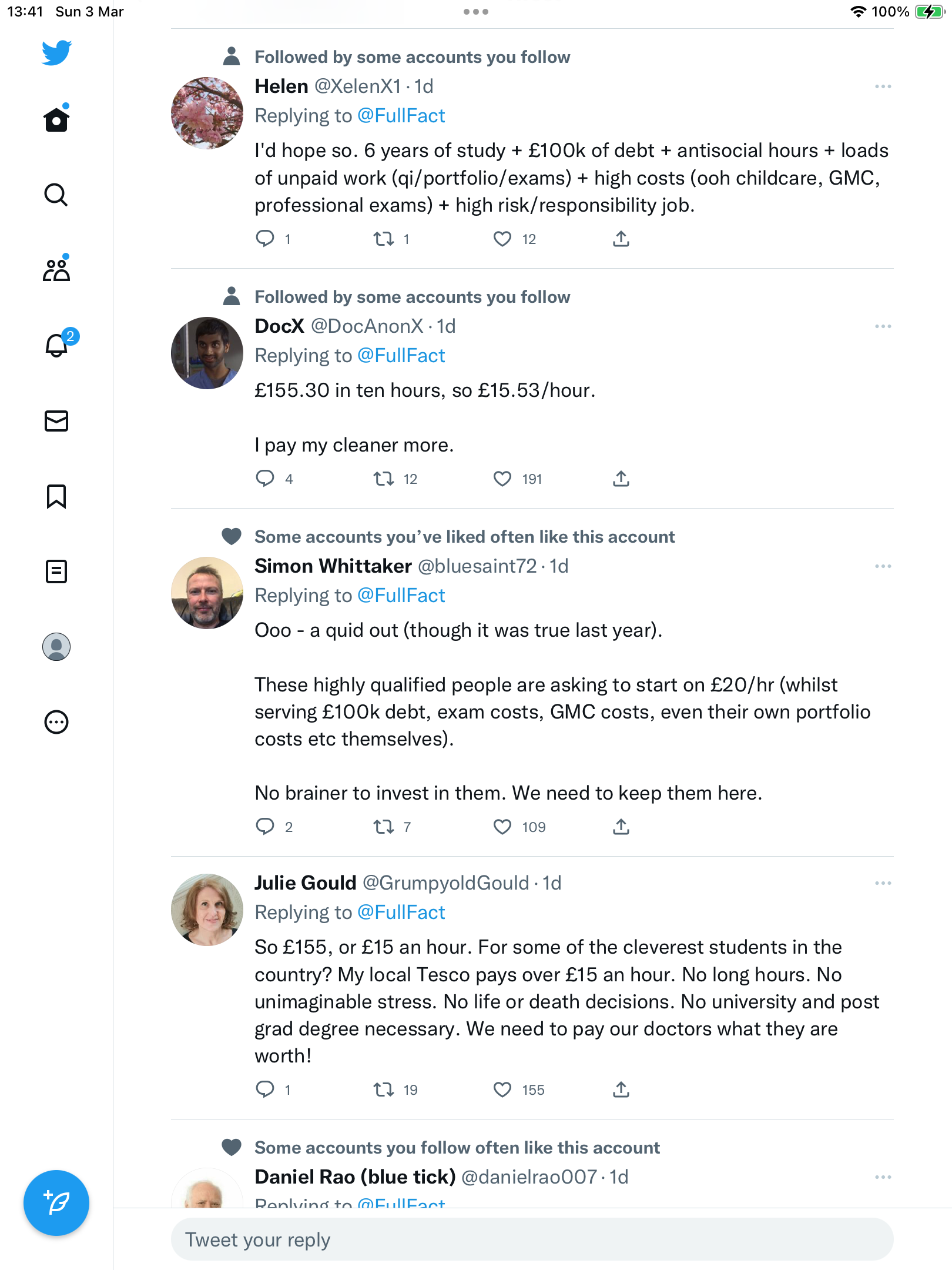The height and width of the screenshot is (1270, 952).
Task: Retweet Simon Whittaker's reply
Action: click(384, 827)
